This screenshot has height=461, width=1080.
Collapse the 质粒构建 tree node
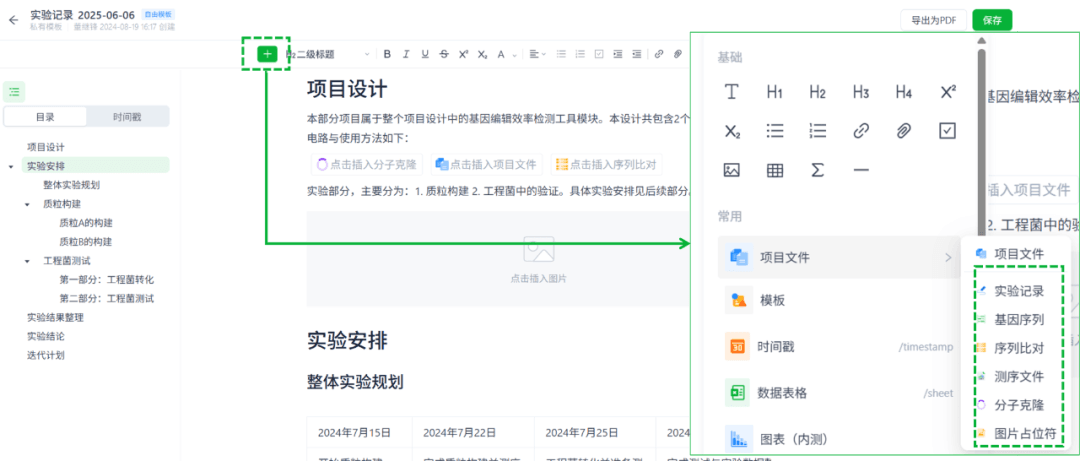(27, 205)
